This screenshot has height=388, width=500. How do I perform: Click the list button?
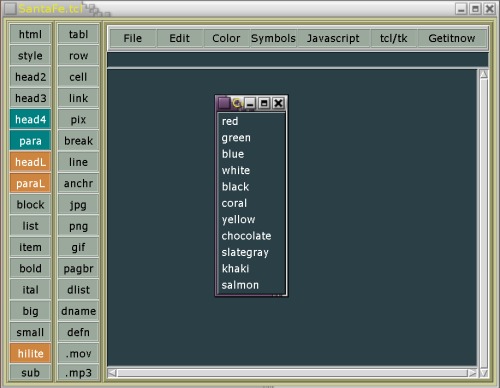(30, 226)
